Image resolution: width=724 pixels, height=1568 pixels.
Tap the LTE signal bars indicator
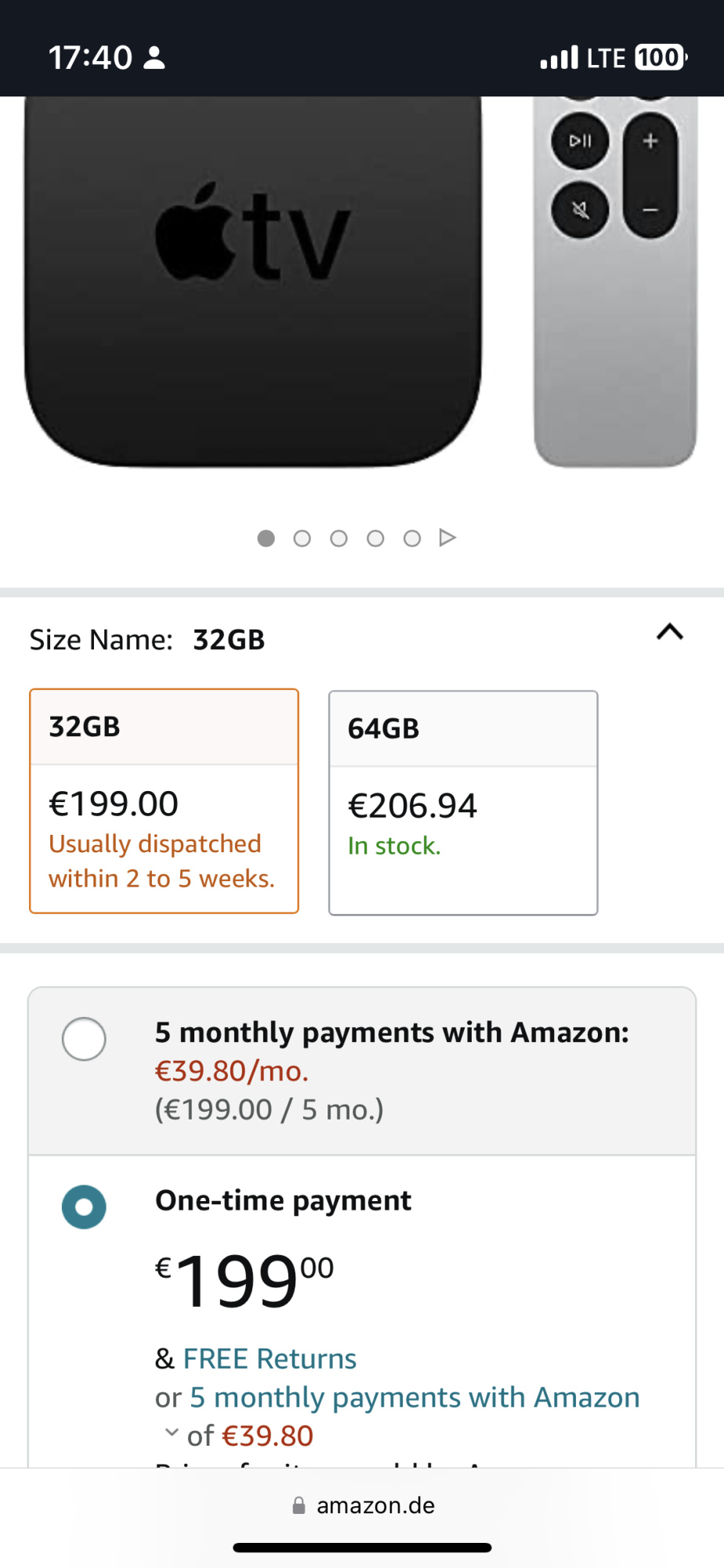[559, 58]
